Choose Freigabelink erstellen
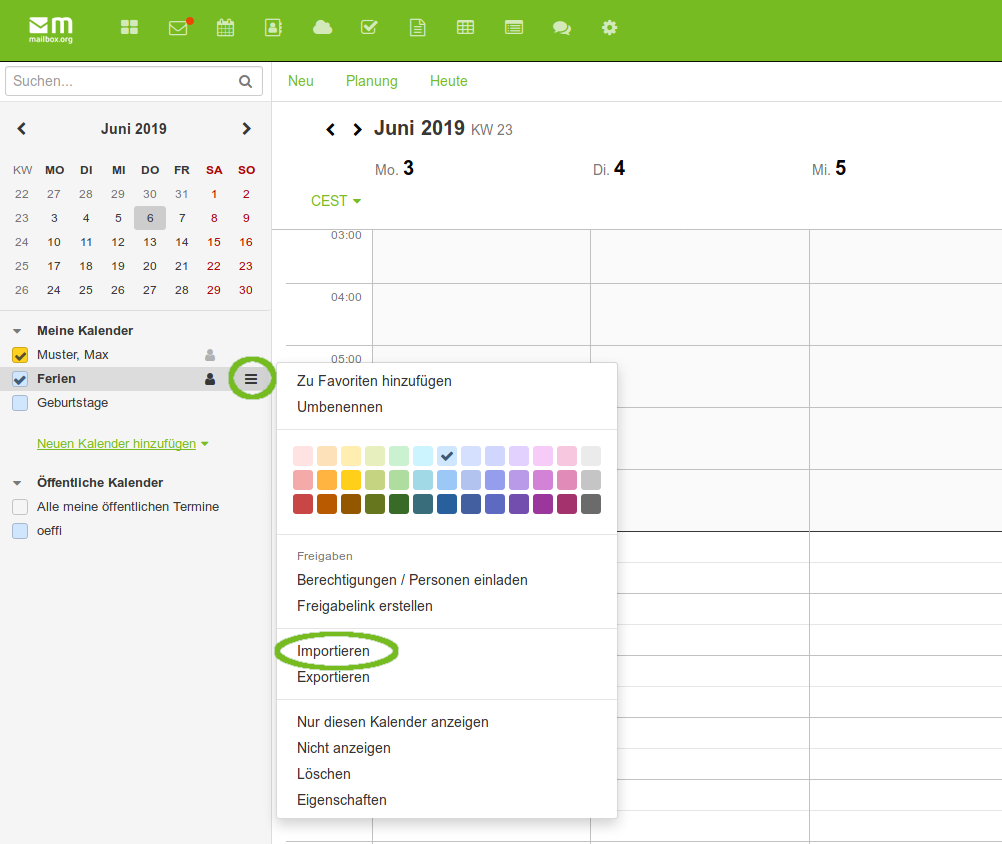 364,606
